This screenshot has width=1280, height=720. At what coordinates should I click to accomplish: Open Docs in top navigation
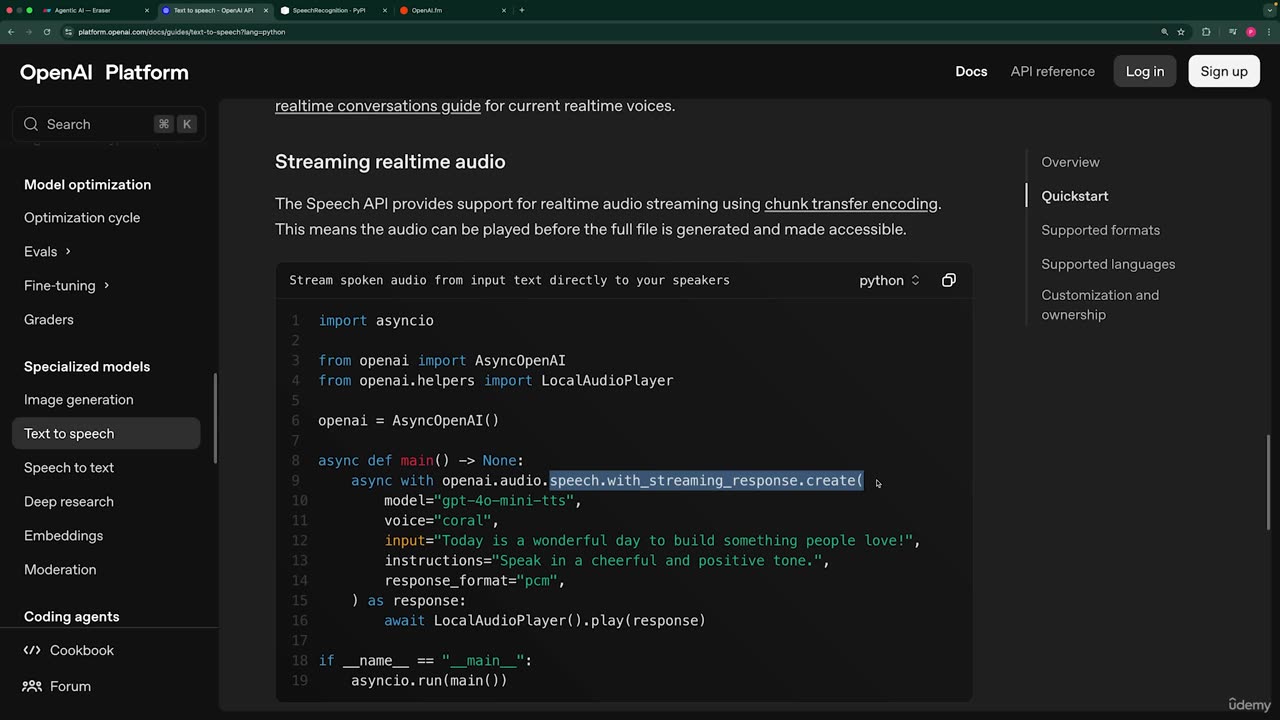[971, 71]
